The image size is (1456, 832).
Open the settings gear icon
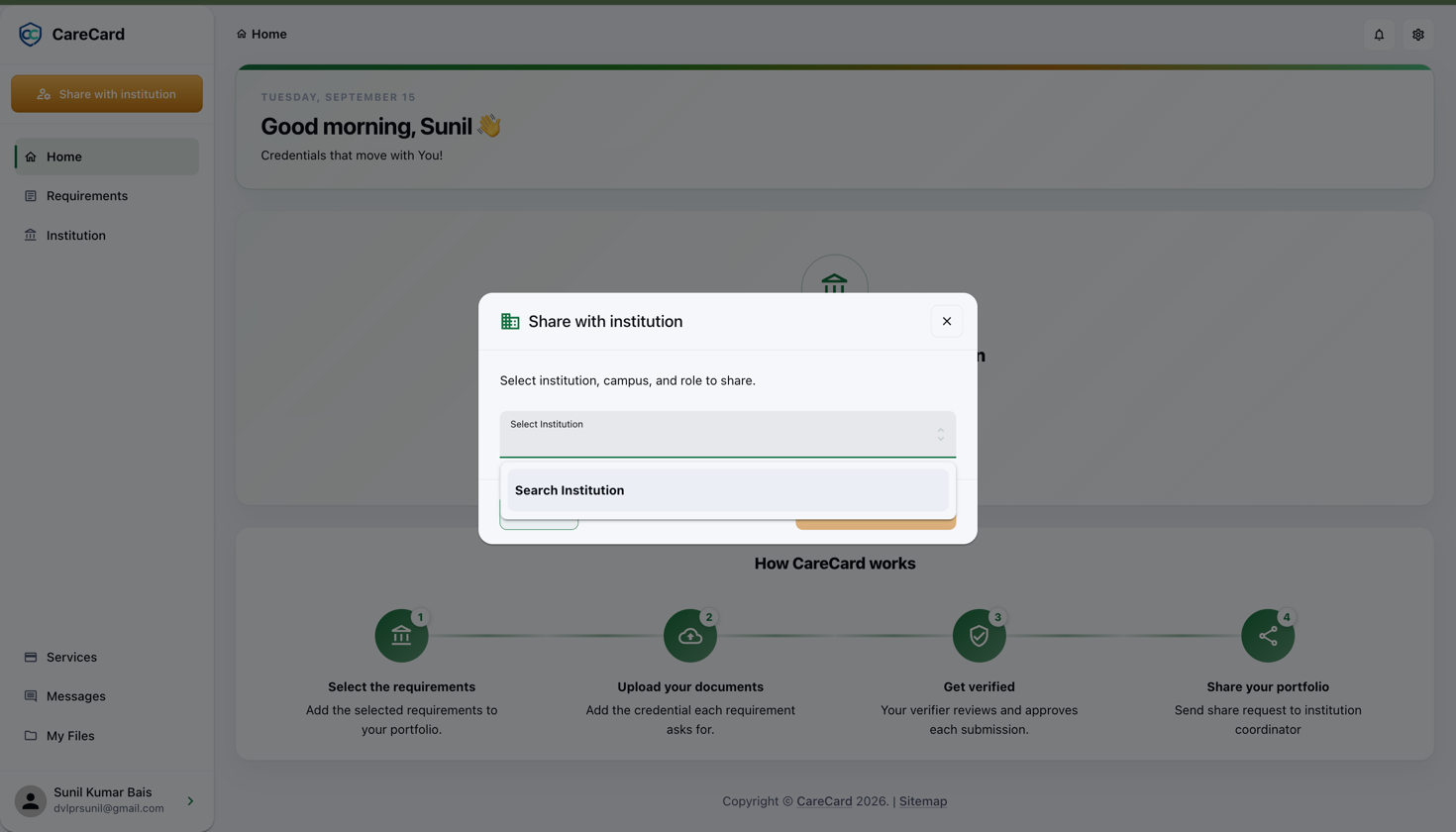coord(1418,35)
